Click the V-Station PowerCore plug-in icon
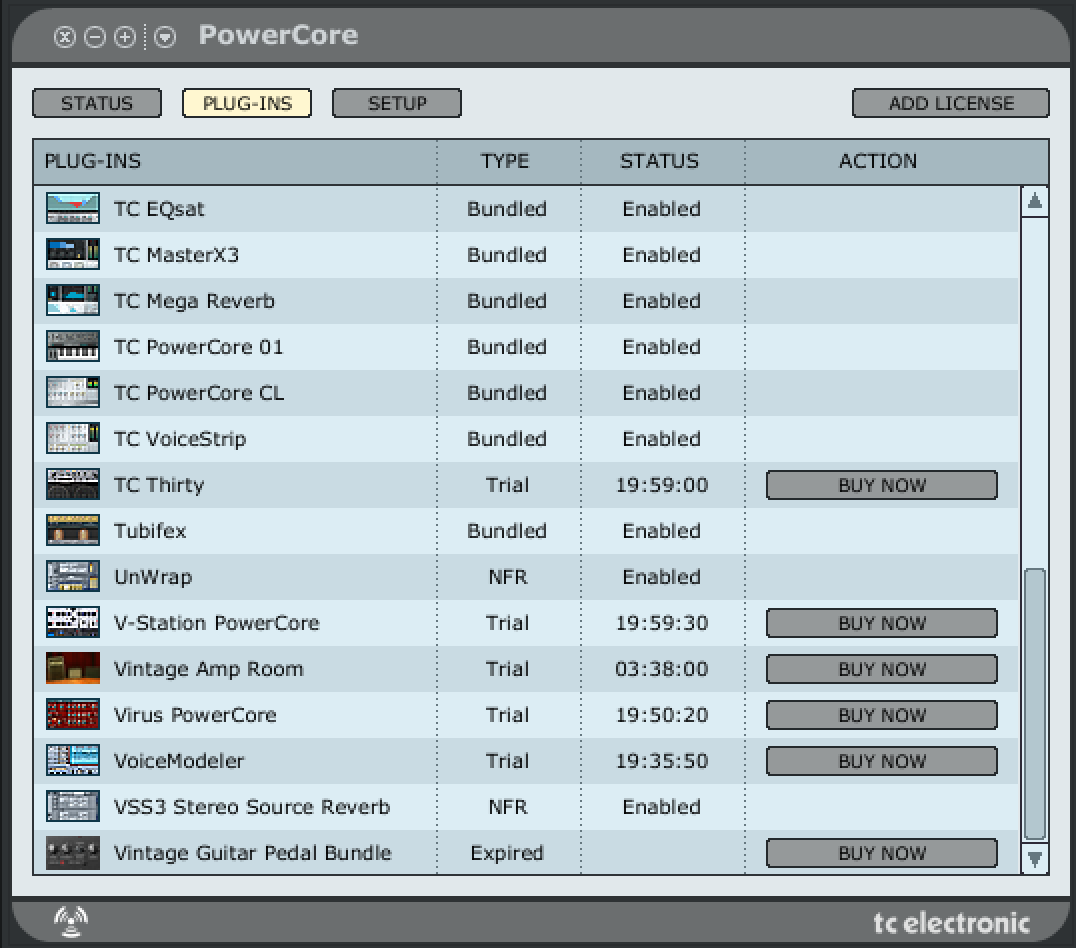 (x=73, y=623)
